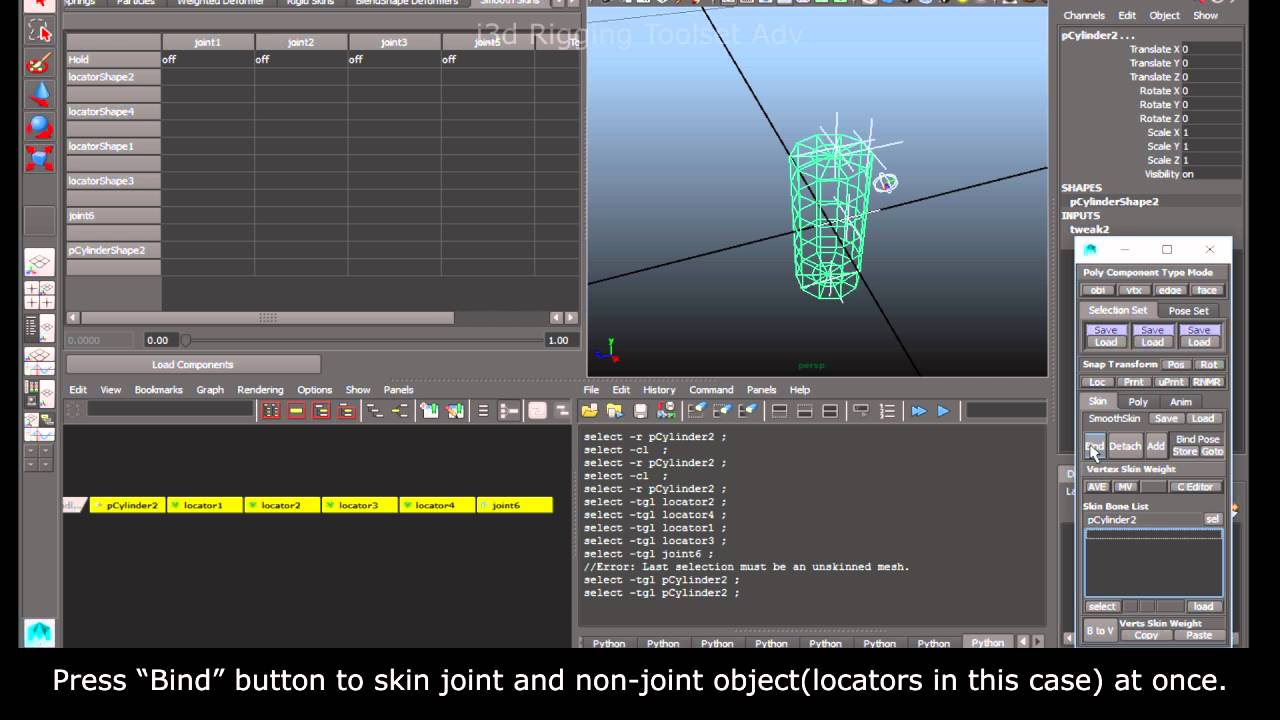Click the Execute single play-arrow icon
Image resolution: width=1280 pixels, height=720 pixels.
click(x=943, y=410)
